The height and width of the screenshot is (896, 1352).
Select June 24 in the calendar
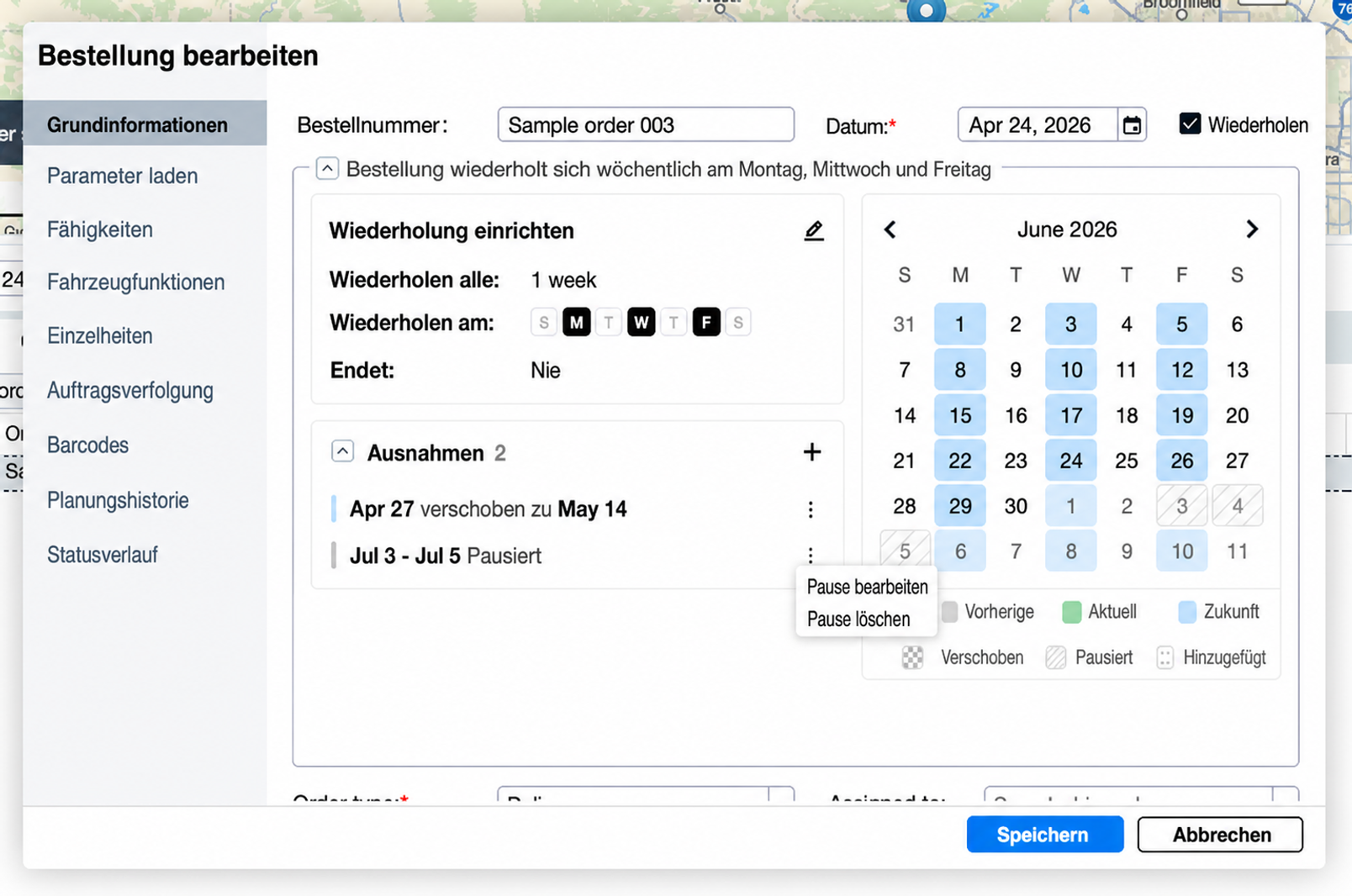tap(1070, 461)
